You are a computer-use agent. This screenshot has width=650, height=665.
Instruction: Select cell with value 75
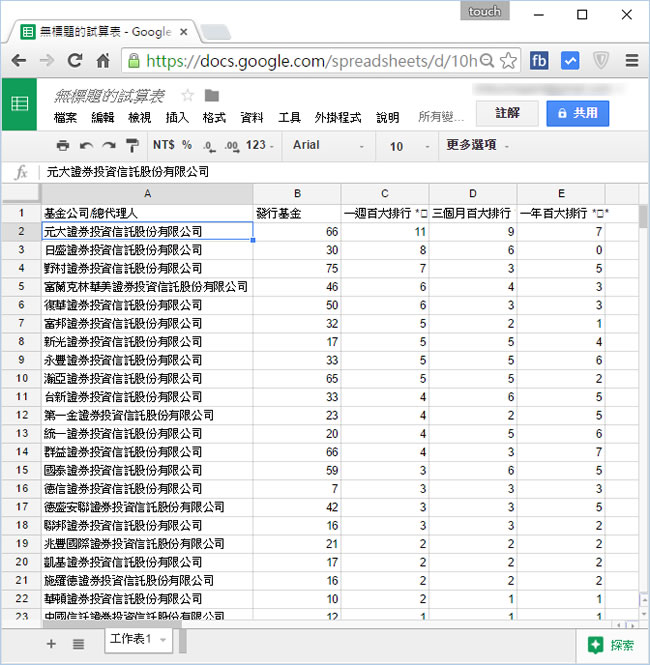pyautogui.click(x=297, y=268)
